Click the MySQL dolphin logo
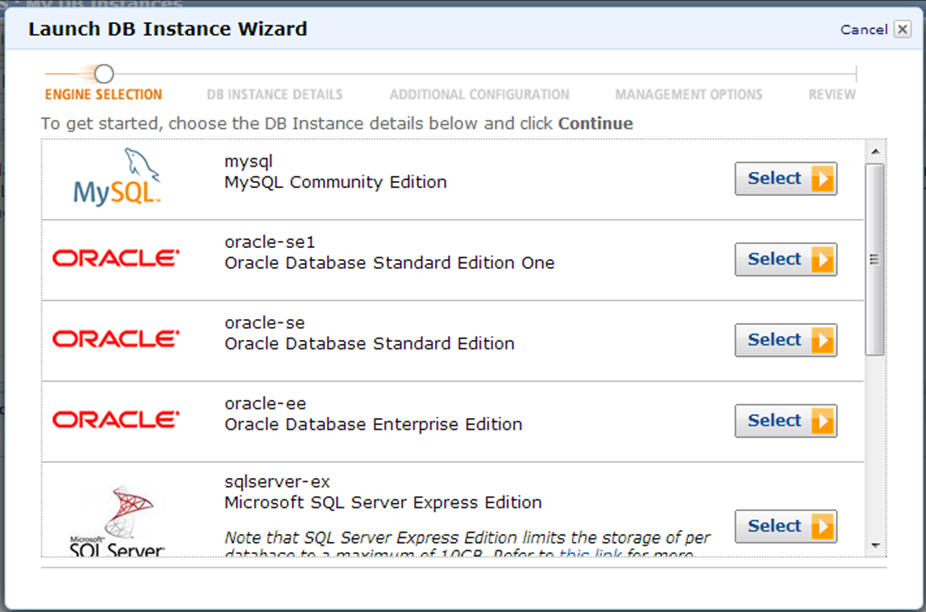 point(116,177)
